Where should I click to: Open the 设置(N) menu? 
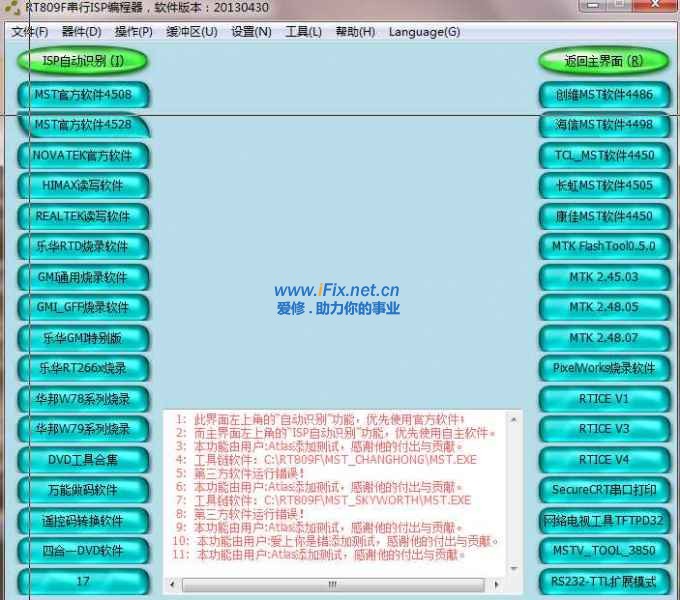pos(251,32)
